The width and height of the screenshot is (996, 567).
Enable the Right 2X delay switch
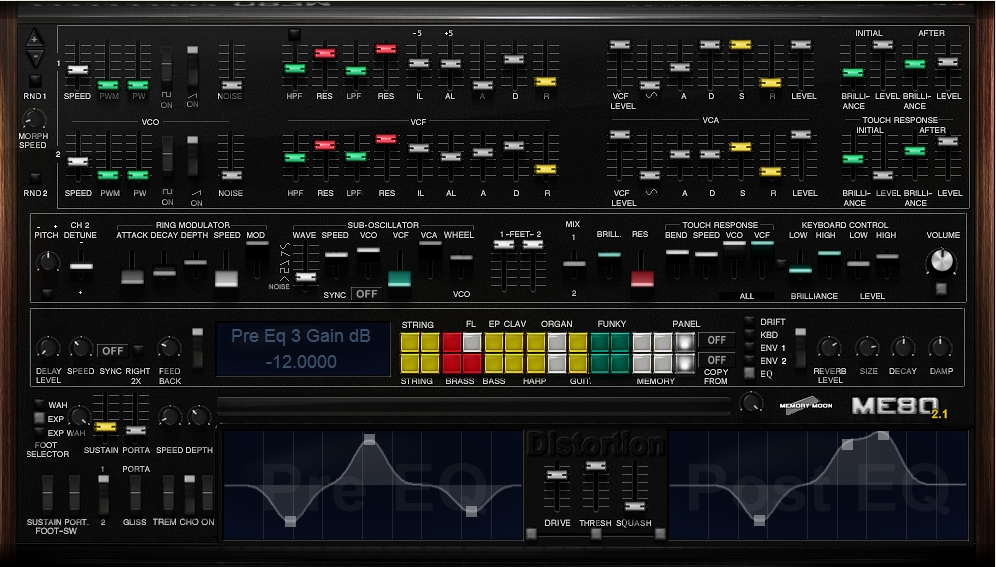136,350
